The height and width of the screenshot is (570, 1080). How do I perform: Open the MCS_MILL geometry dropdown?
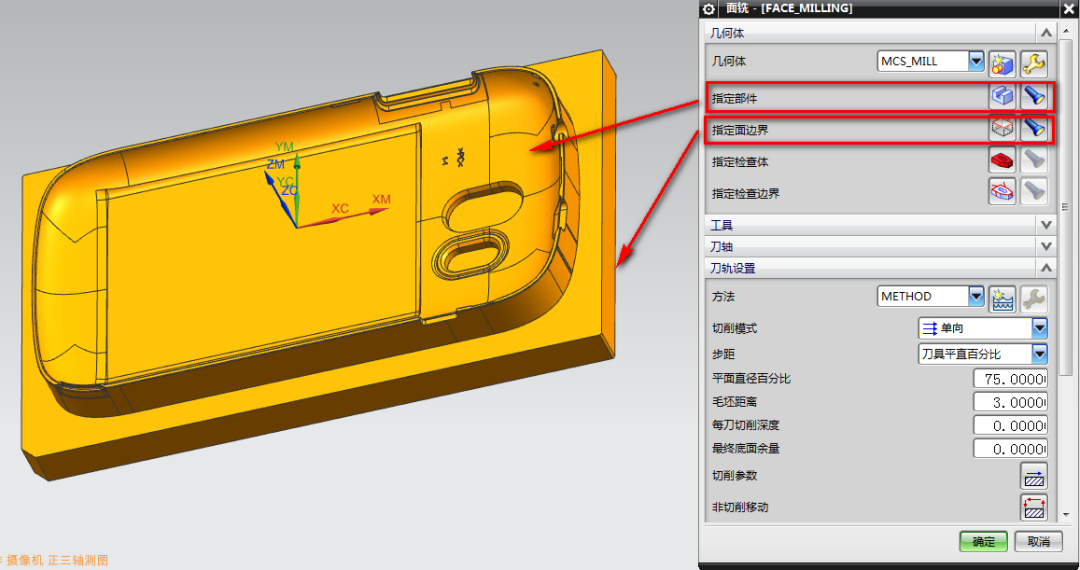pos(976,62)
